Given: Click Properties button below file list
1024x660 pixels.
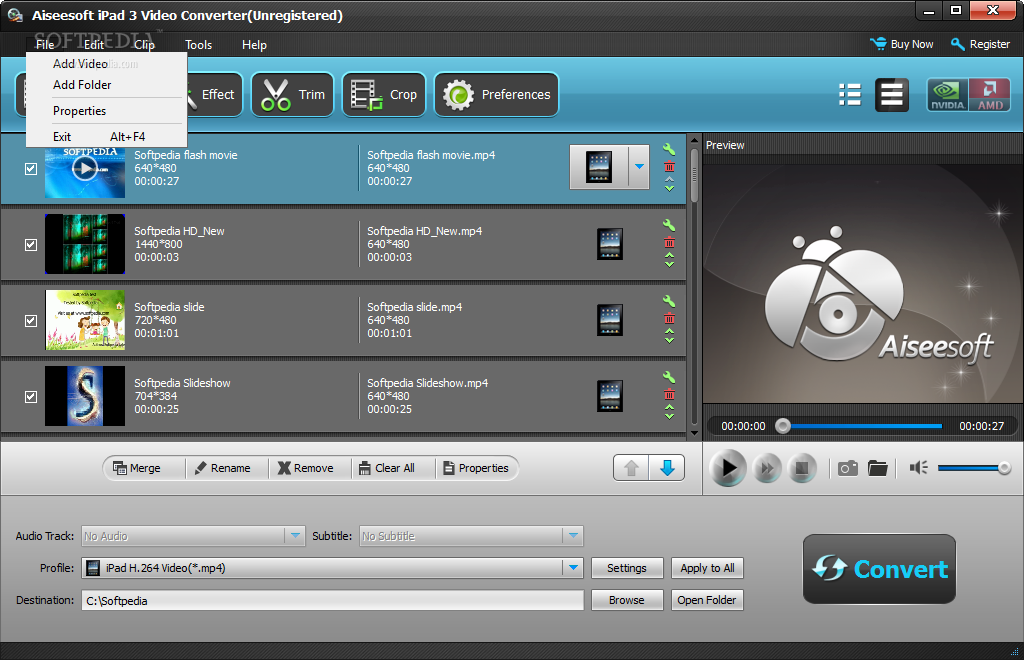Looking at the screenshot, I should pyautogui.click(x=476, y=468).
